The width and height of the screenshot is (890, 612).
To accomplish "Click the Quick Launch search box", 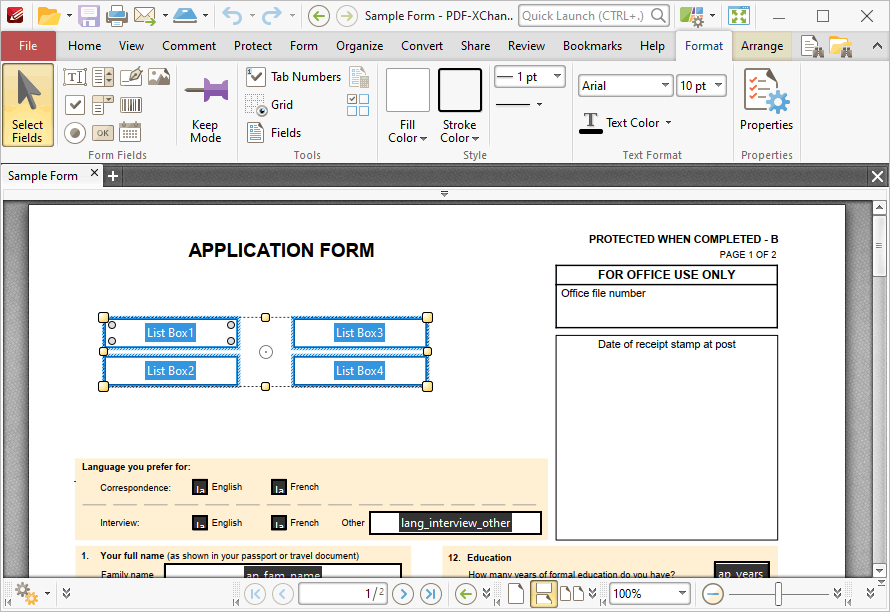I will pyautogui.click(x=594, y=16).
